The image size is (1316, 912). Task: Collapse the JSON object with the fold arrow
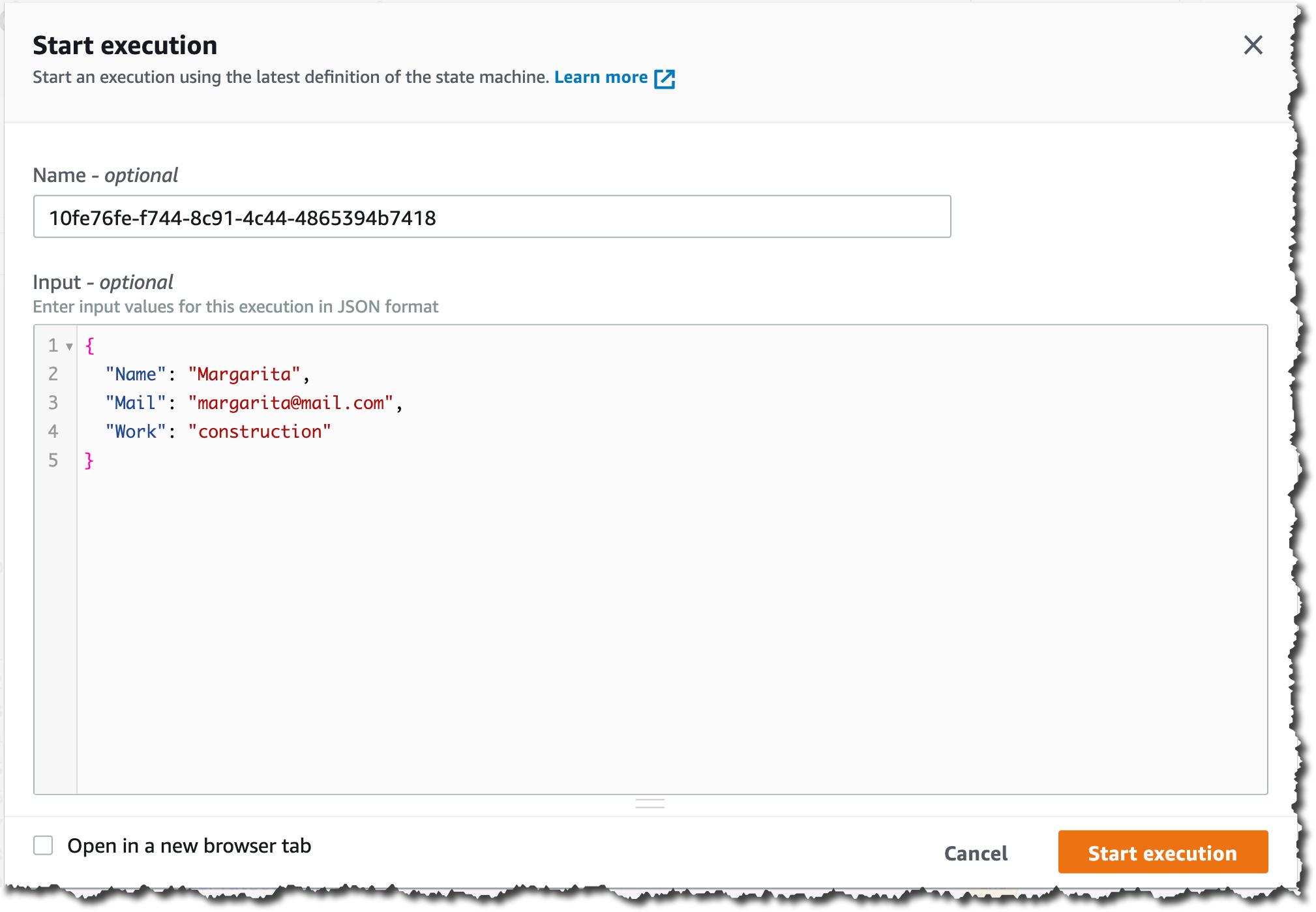click(69, 346)
